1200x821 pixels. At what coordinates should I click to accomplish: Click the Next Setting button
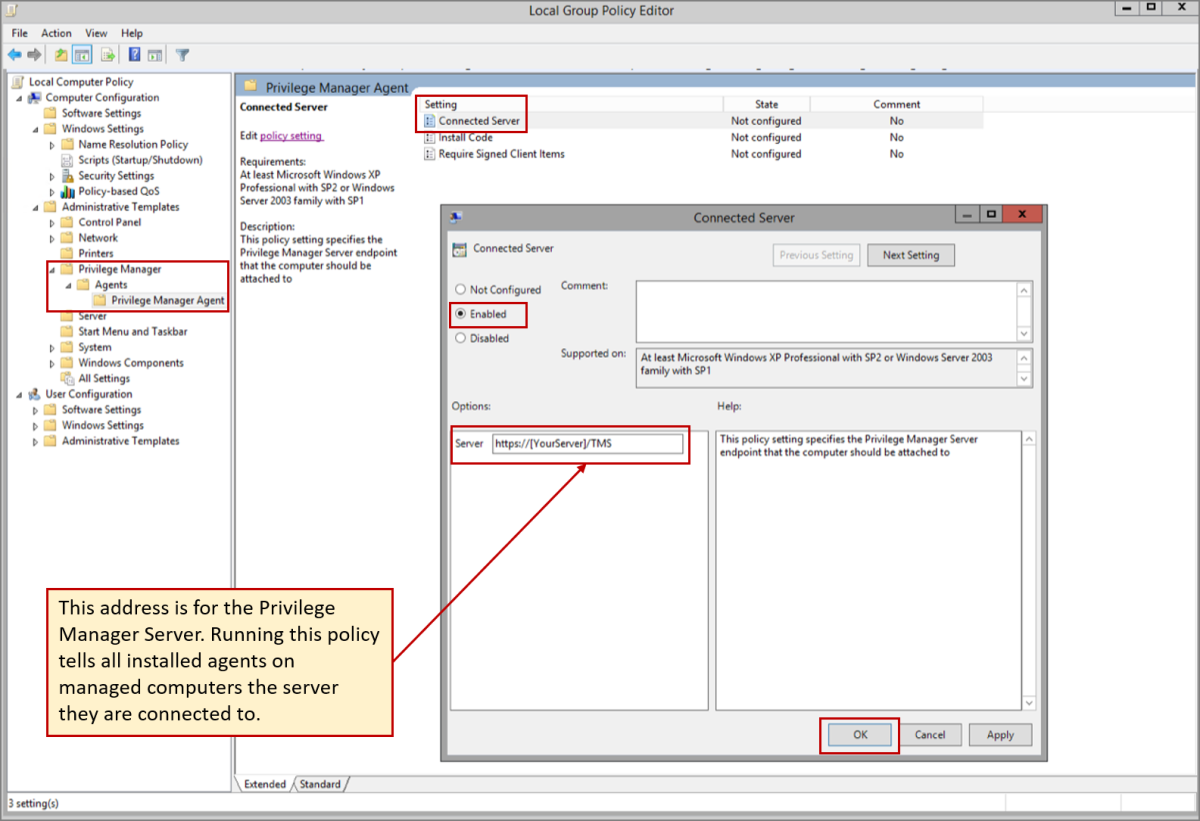pyautogui.click(x=910, y=255)
